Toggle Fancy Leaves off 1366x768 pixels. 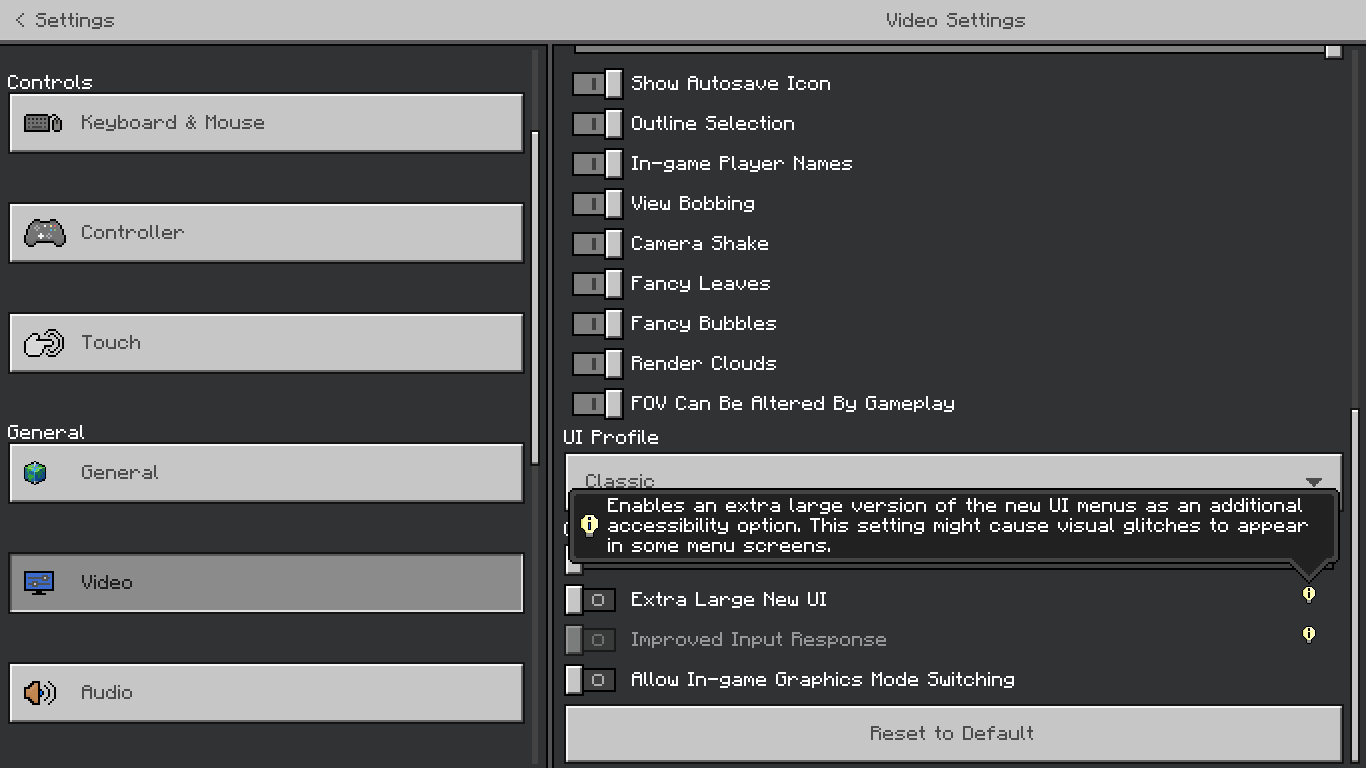[x=597, y=284]
